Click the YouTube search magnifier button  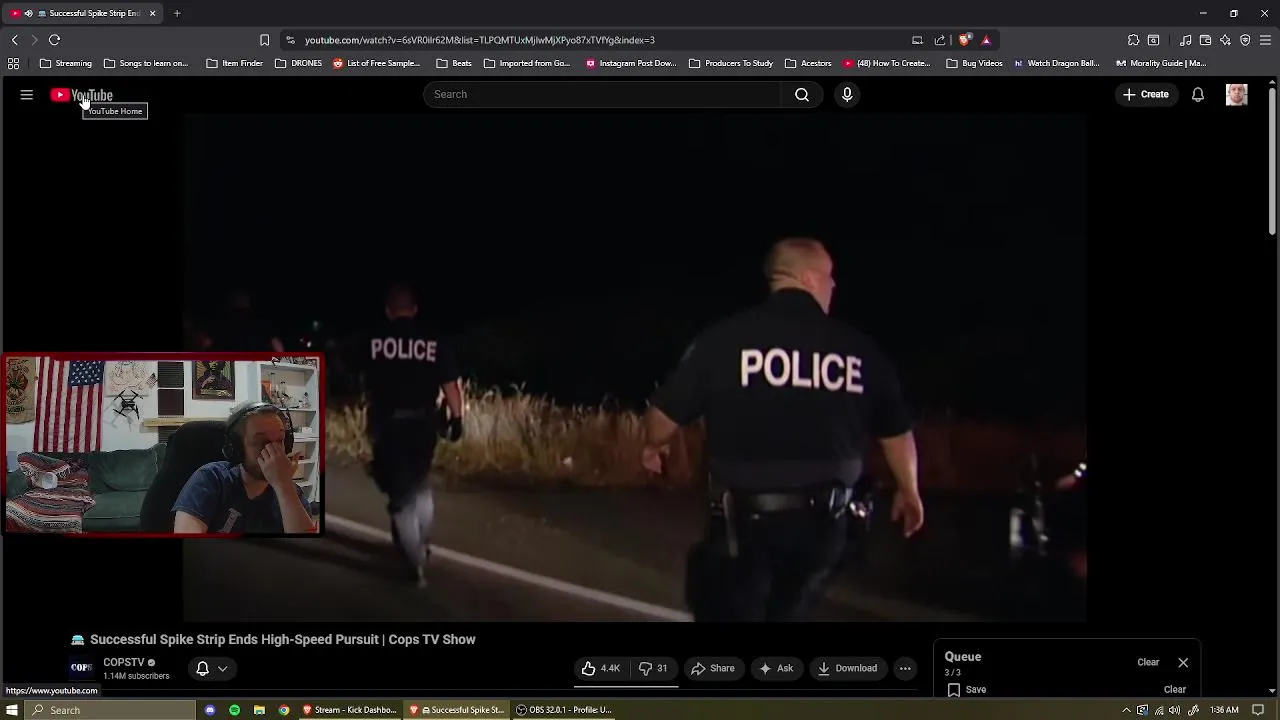802,94
